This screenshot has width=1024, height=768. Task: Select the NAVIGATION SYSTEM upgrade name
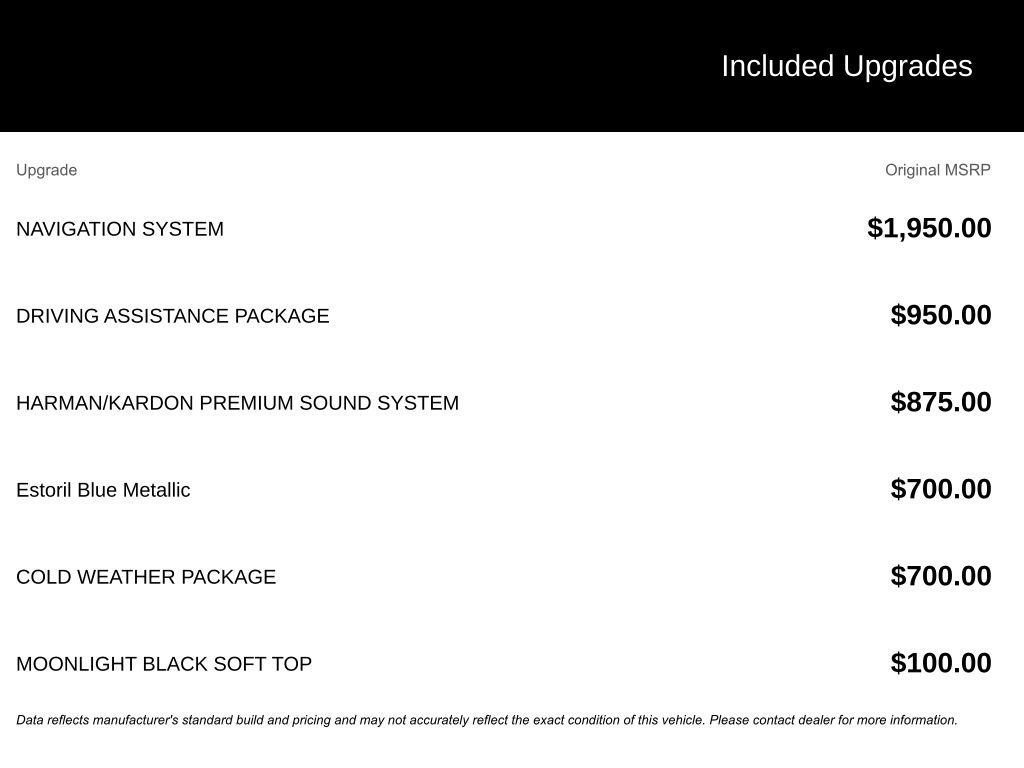tap(120, 229)
